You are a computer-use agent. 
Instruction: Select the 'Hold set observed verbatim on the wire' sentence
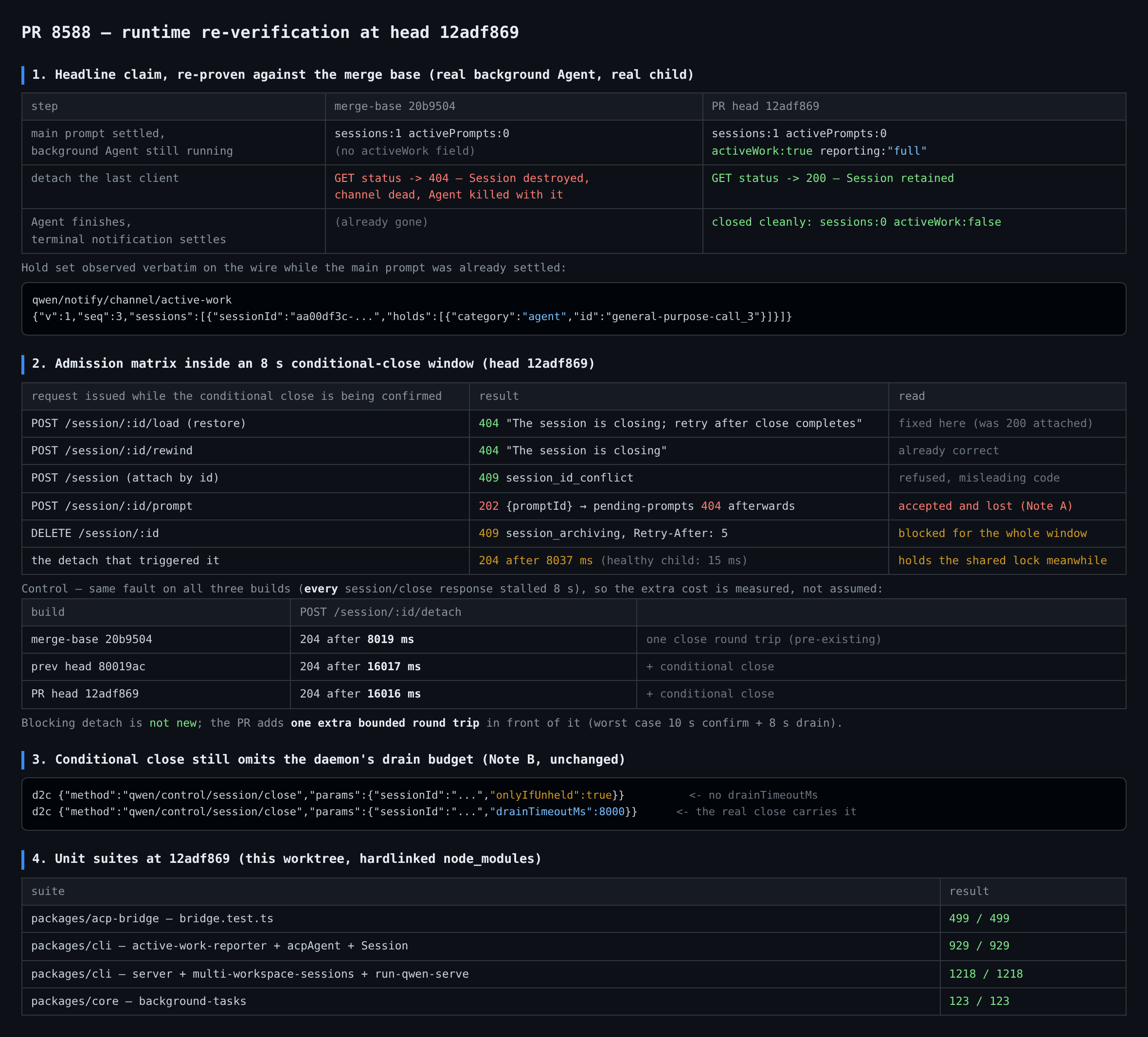pyautogui.click(x=294, y=268)
